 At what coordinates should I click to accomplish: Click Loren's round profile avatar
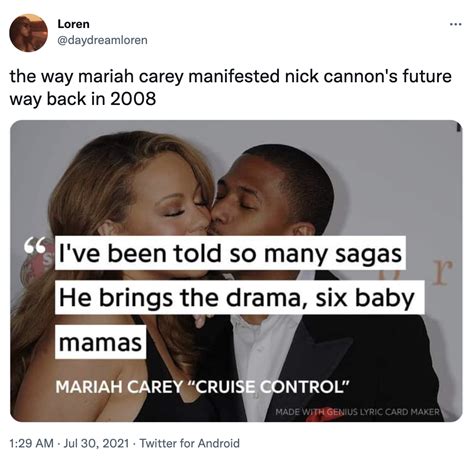point(28,33)
